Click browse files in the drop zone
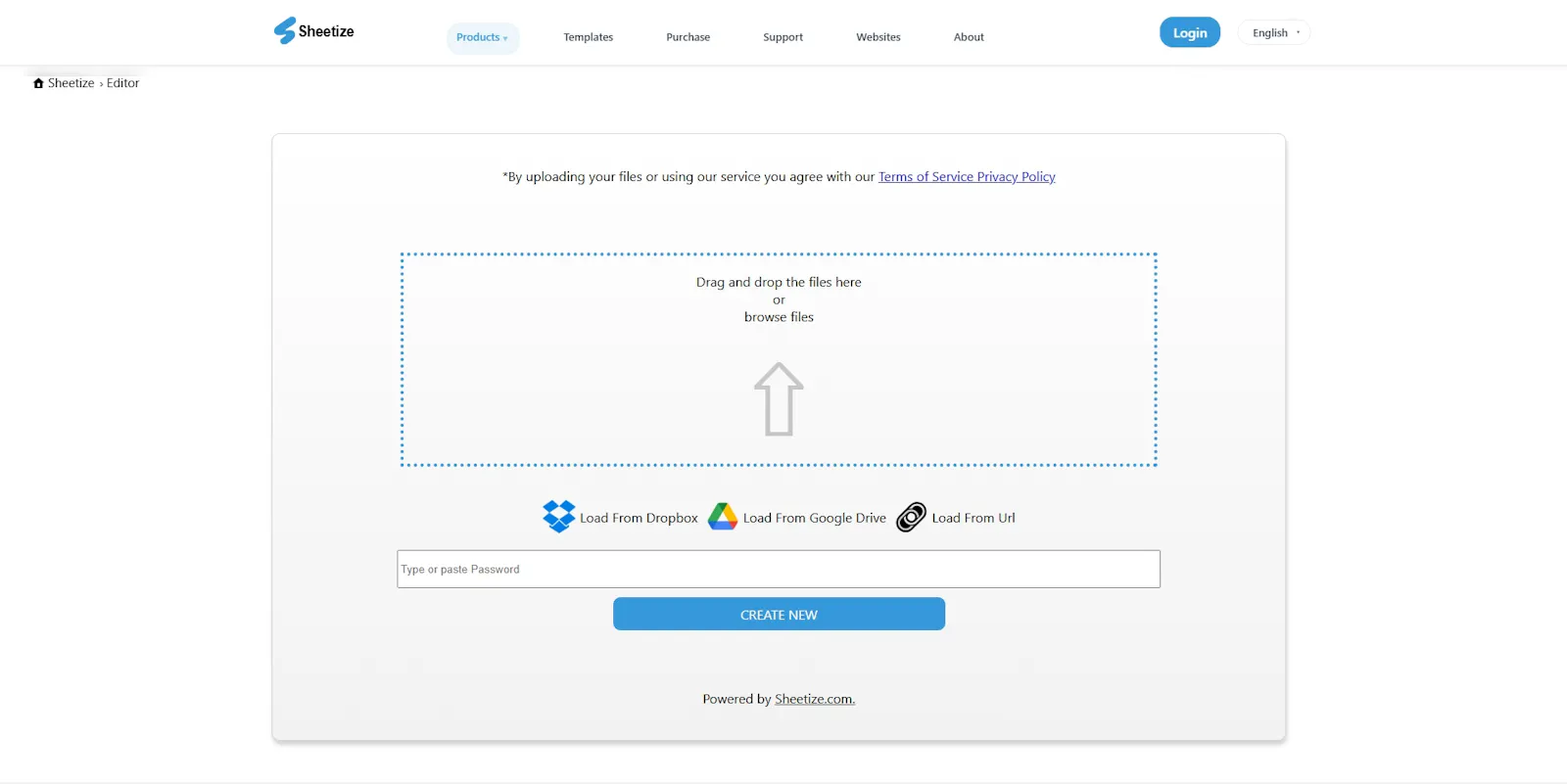This screenshot has height=784, width=1567. click(779, 317)
